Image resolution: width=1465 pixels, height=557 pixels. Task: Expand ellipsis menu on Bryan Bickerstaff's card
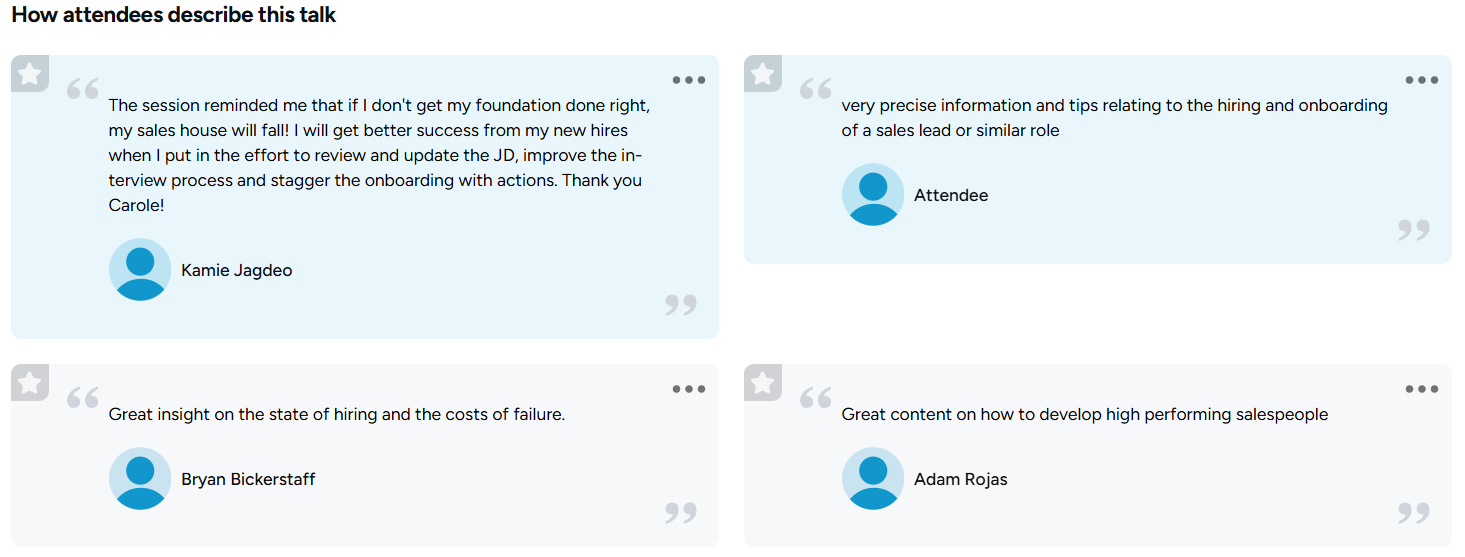689,389
